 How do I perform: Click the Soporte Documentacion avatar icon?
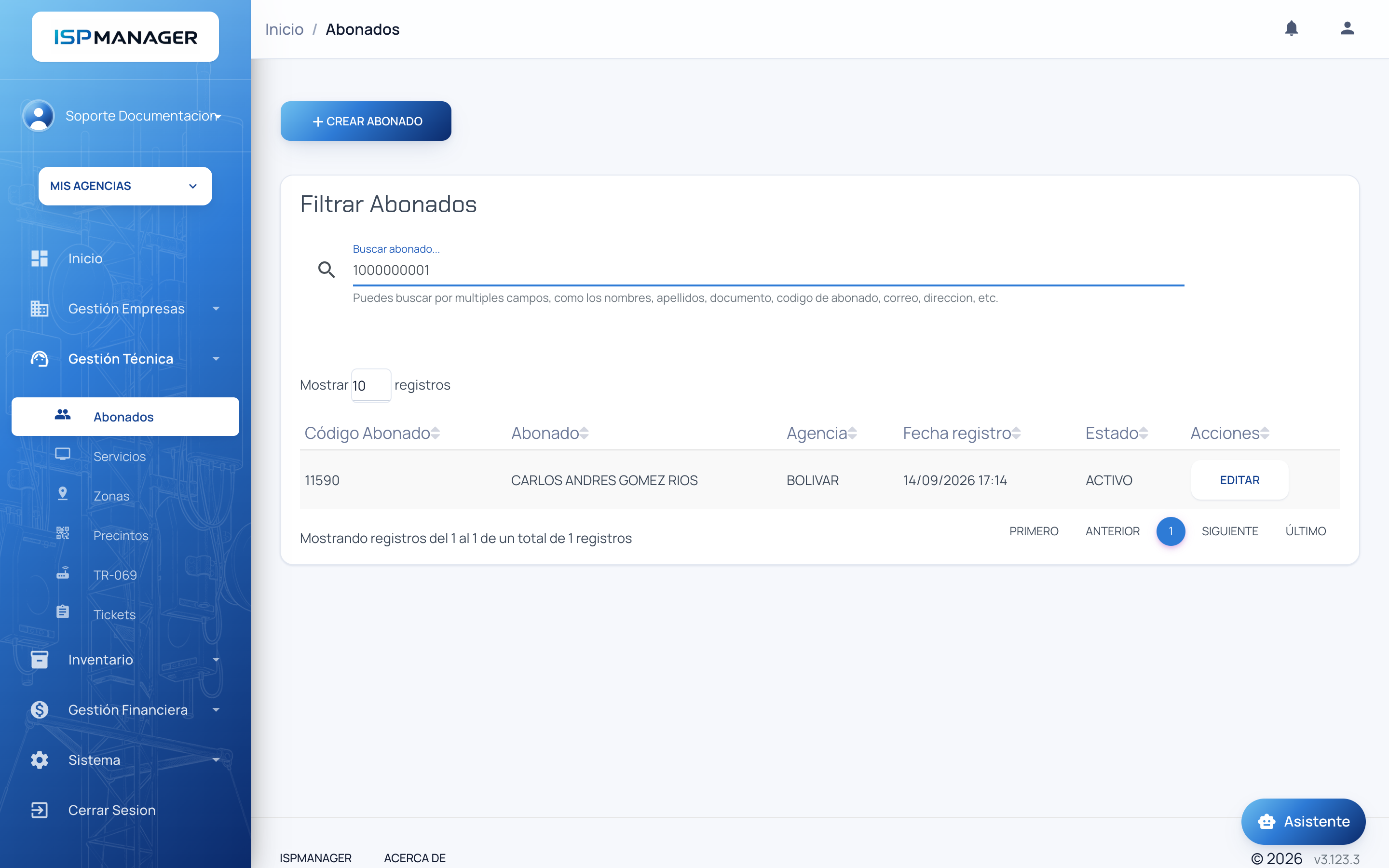pyautogui.click(x=39, y=115)
